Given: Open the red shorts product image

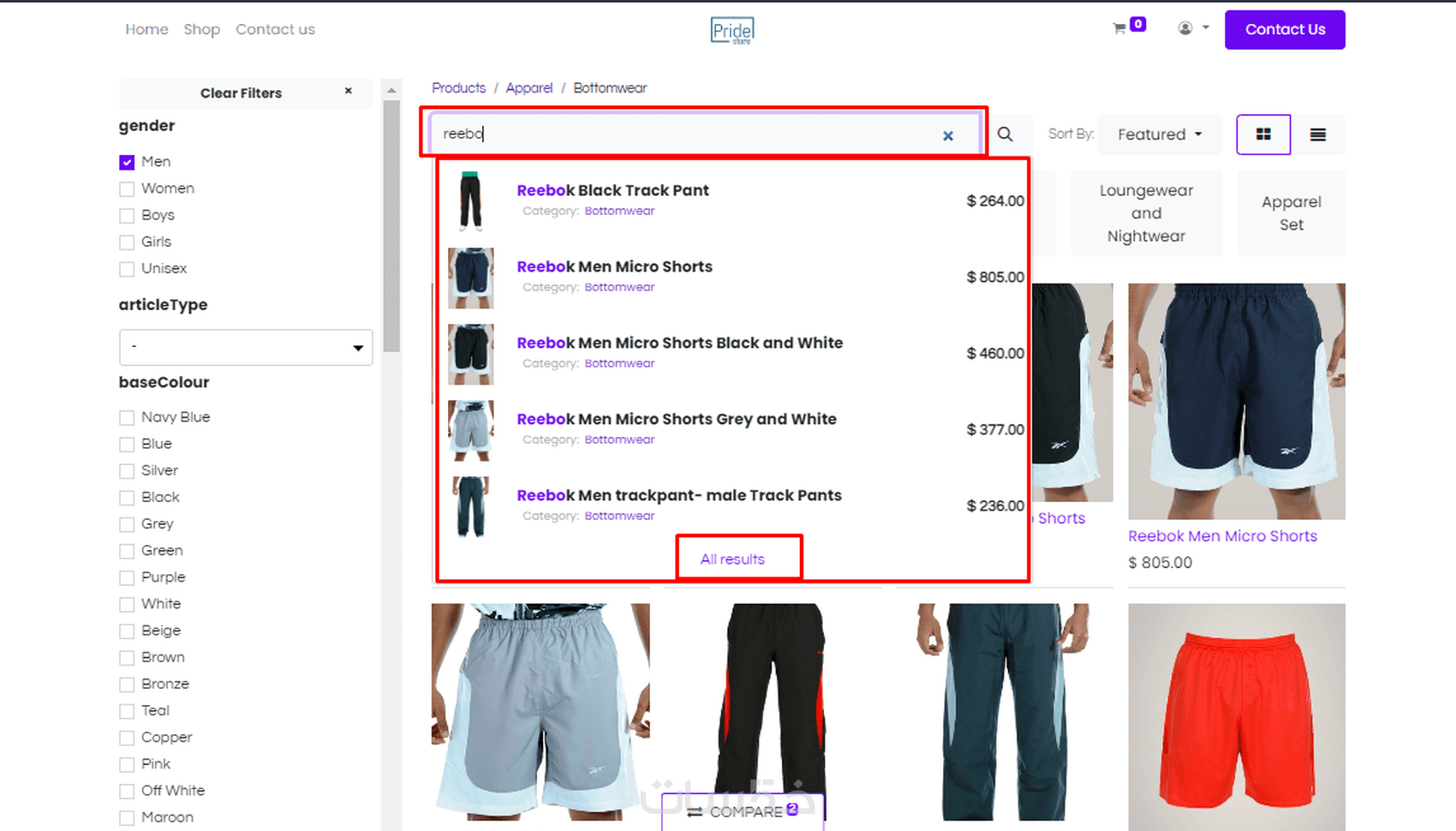Looking at the screenshot, I should pyautogui.click(x=1237, y=715).
